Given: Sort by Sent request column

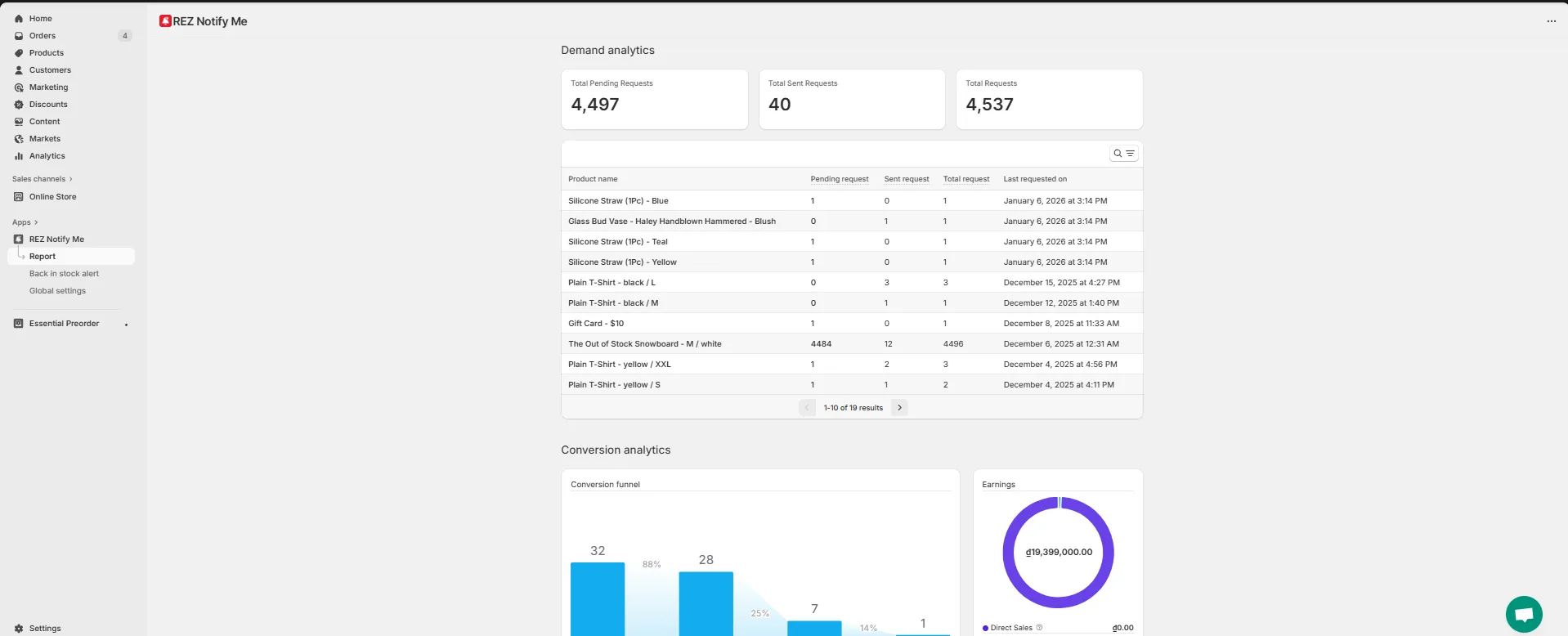Looking at the screenshot, I should pos(907,179).
